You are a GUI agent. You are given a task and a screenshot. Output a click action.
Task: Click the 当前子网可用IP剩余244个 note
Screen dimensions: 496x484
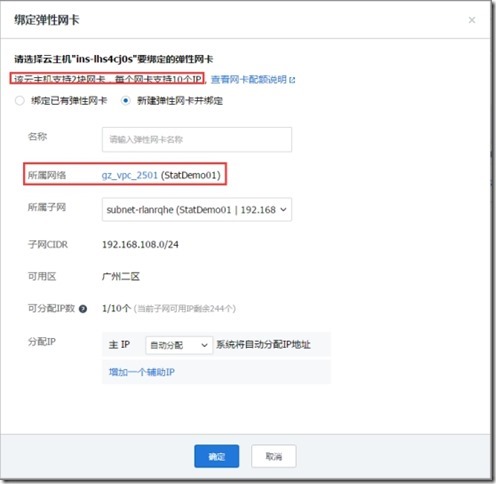pyautogui.click(x=185, y=309)
